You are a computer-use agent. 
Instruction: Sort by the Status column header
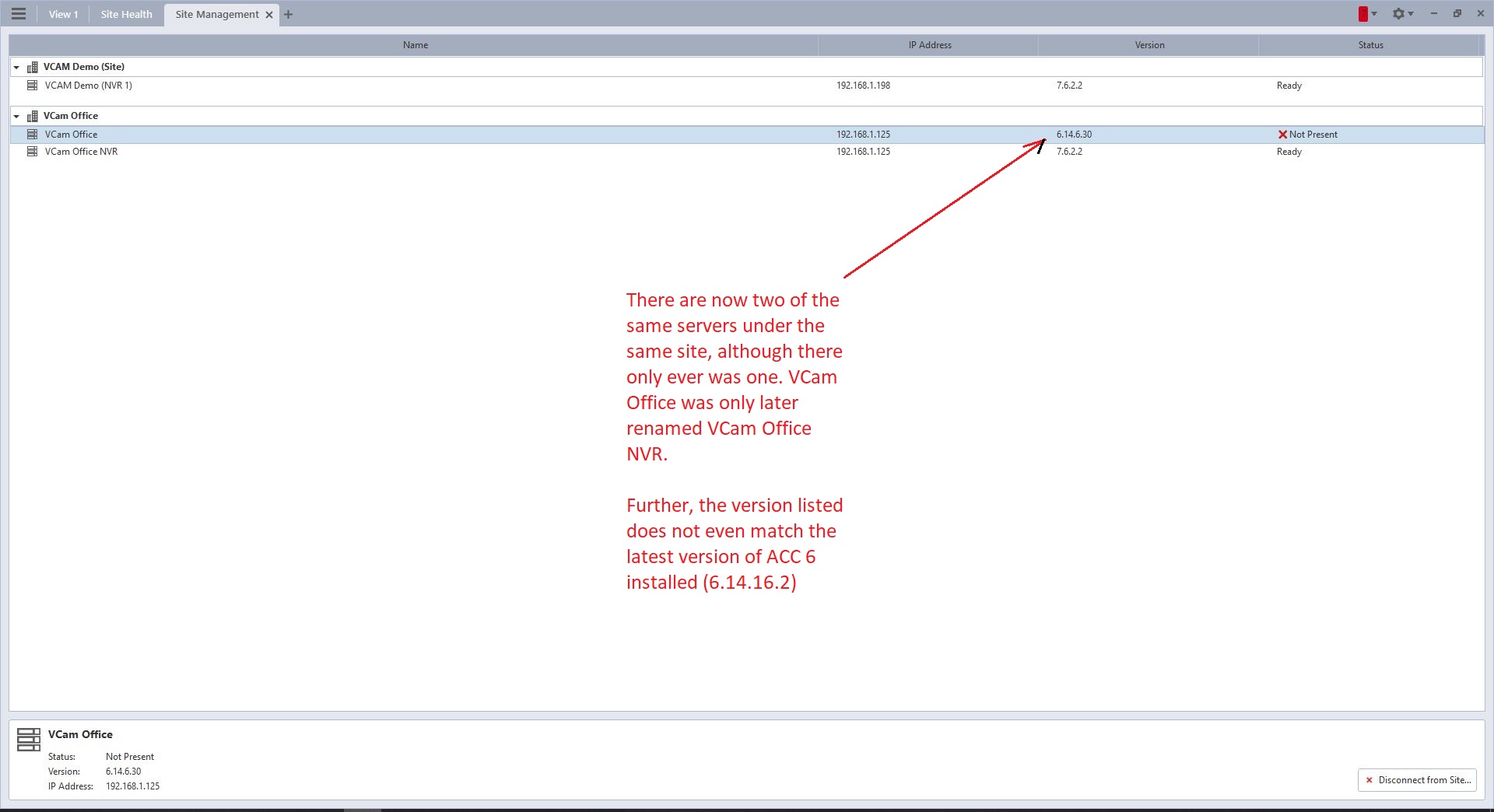tap(1370, 45)
